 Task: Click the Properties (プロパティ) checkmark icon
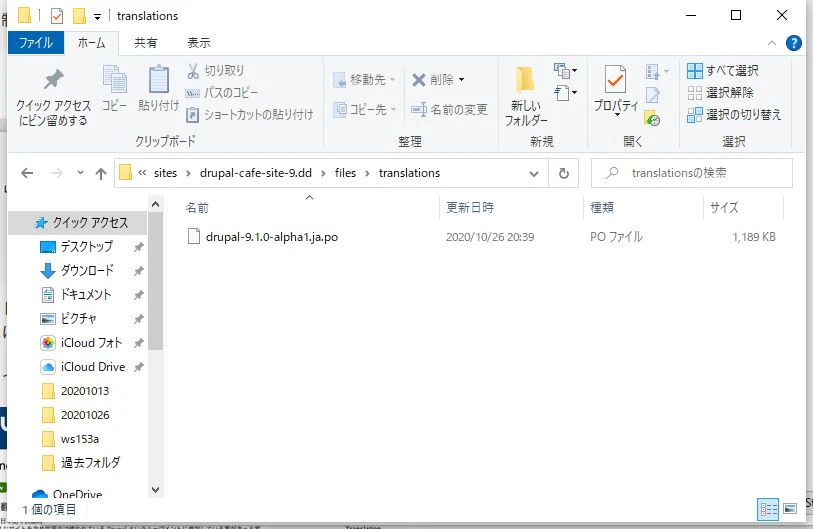(615, 79)
